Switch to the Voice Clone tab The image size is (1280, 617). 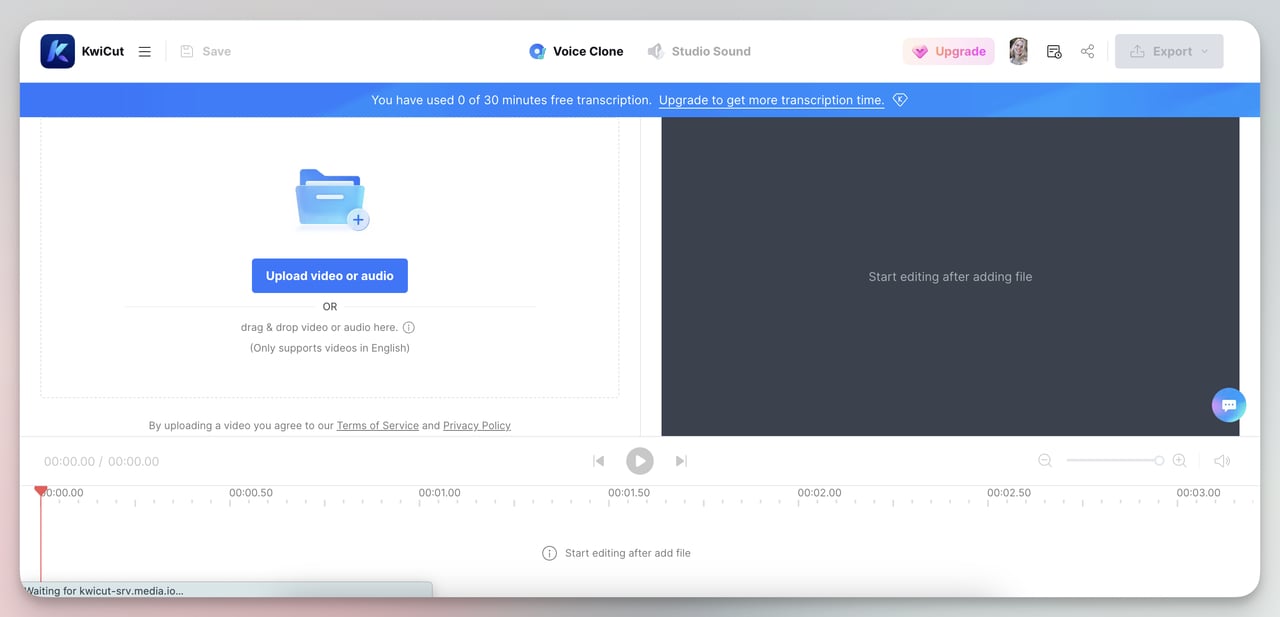pos(590,51)
